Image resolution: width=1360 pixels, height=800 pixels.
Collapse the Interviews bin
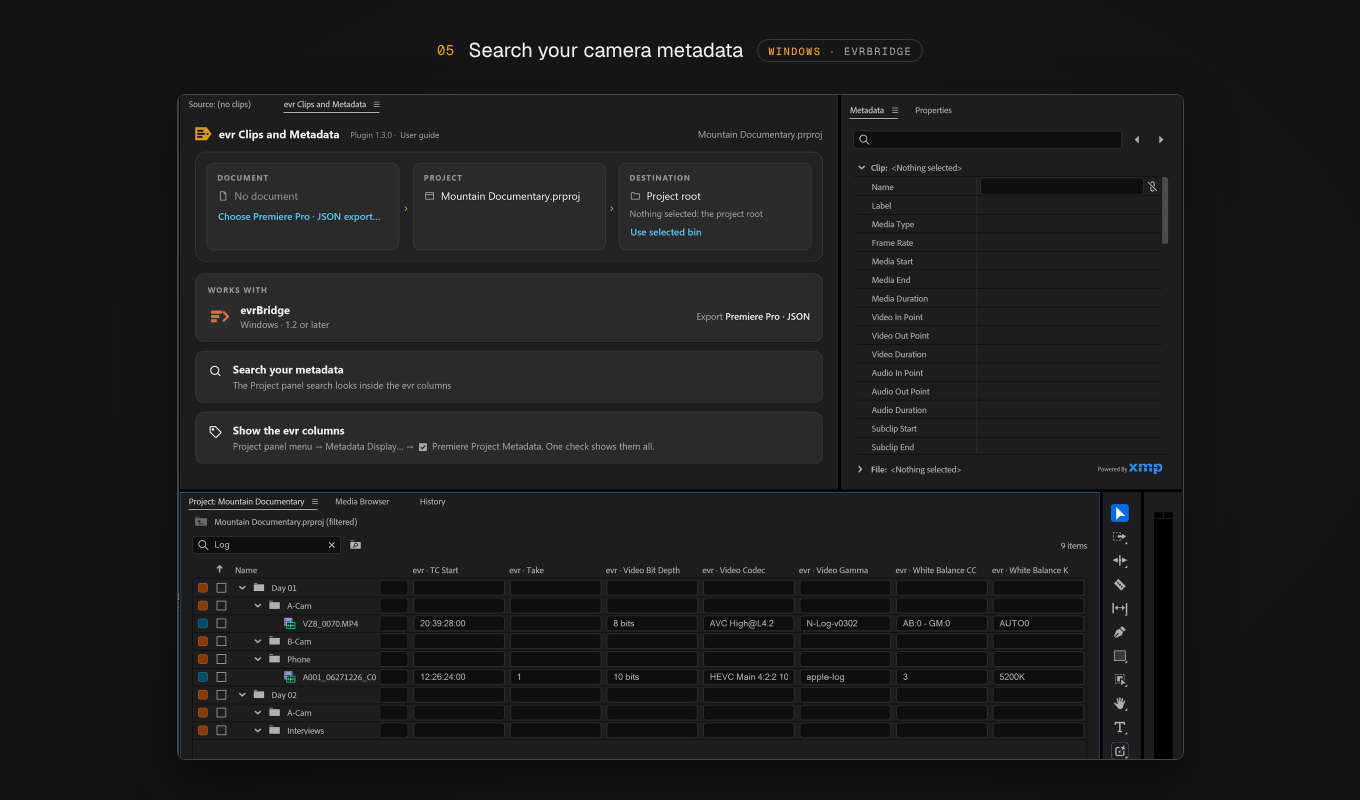click(258, 731)
